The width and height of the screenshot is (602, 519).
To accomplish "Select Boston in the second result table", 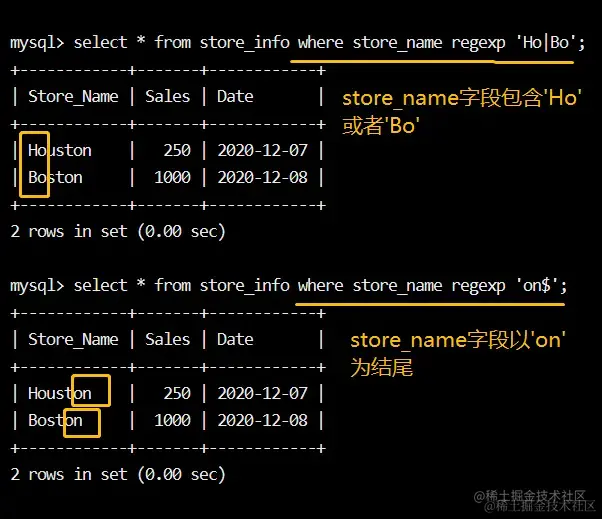I will (55, 421).
